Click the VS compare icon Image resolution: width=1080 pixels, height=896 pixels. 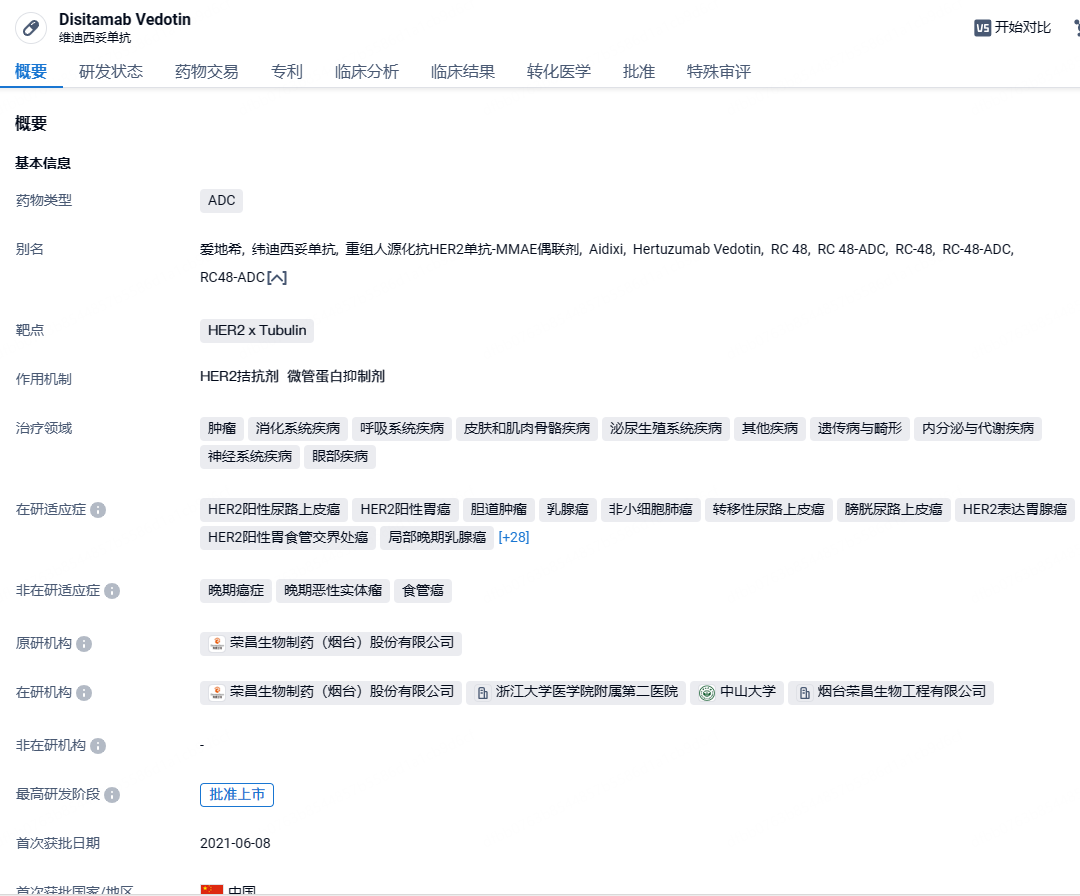coord(982,28)
